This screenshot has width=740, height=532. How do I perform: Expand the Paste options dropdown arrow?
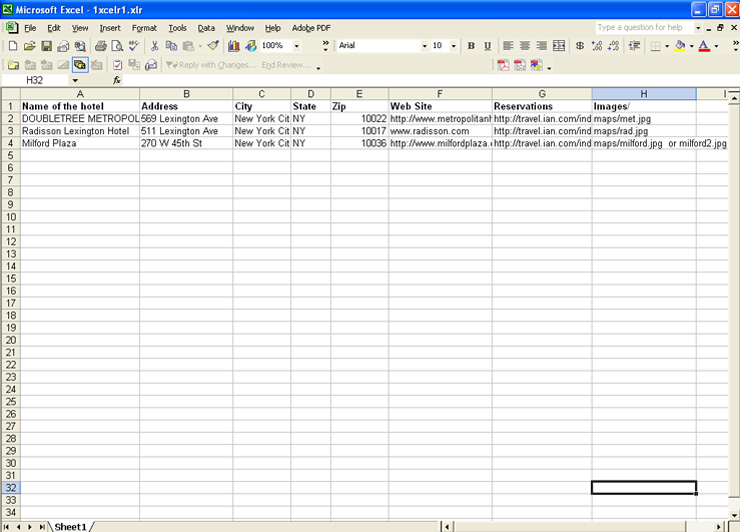[200, 46]
